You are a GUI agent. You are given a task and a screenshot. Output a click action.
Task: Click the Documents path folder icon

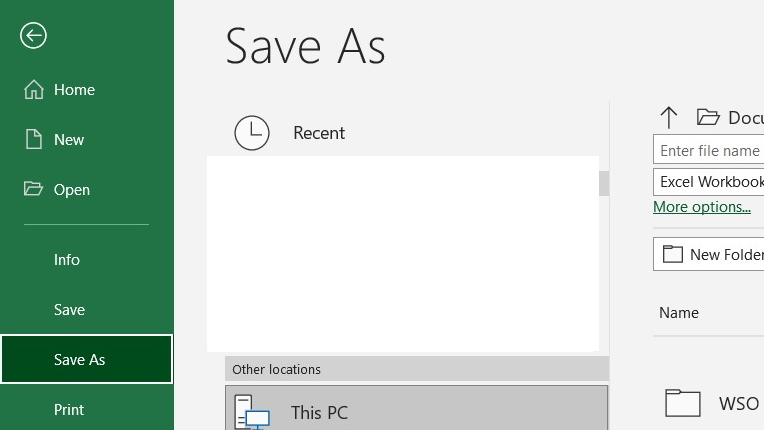pos(709,117)
